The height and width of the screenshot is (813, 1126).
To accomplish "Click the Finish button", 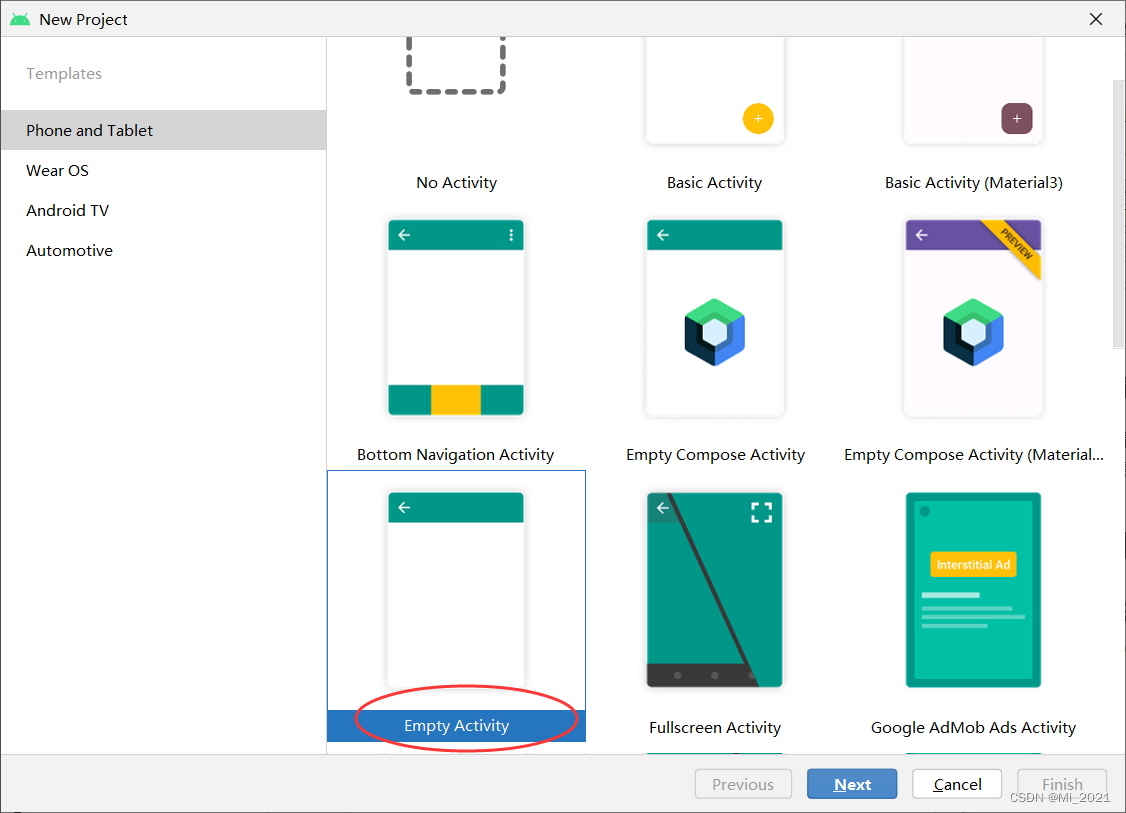I will [x=1061, y=784].
